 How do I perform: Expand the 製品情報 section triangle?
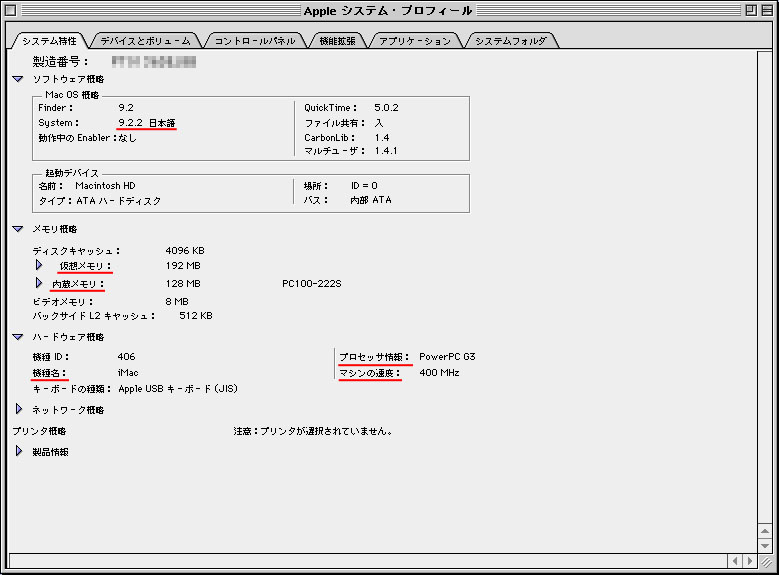click(x=19, y=451)
